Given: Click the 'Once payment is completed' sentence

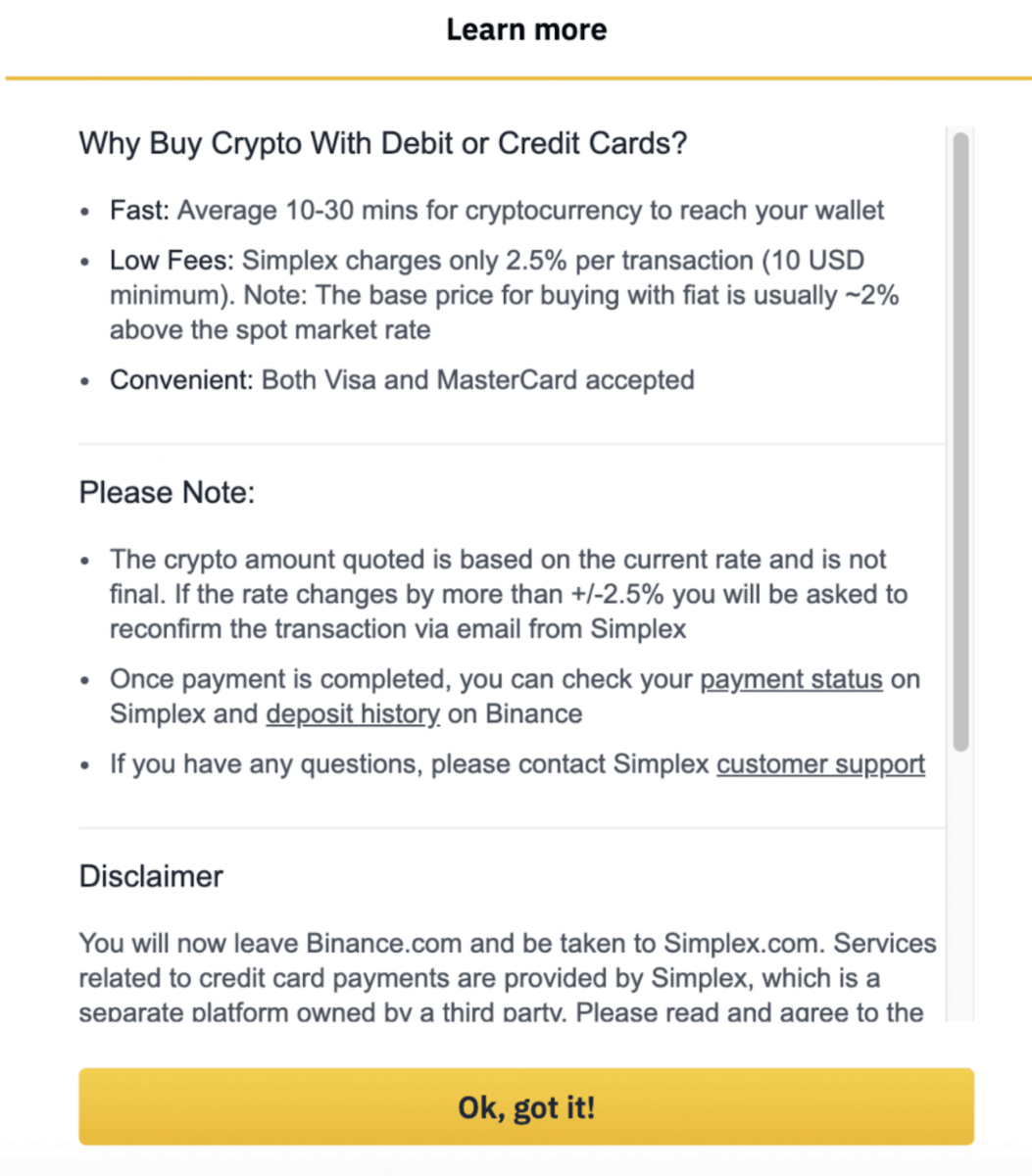Looking at the screenshot, I should coord(402,679).
